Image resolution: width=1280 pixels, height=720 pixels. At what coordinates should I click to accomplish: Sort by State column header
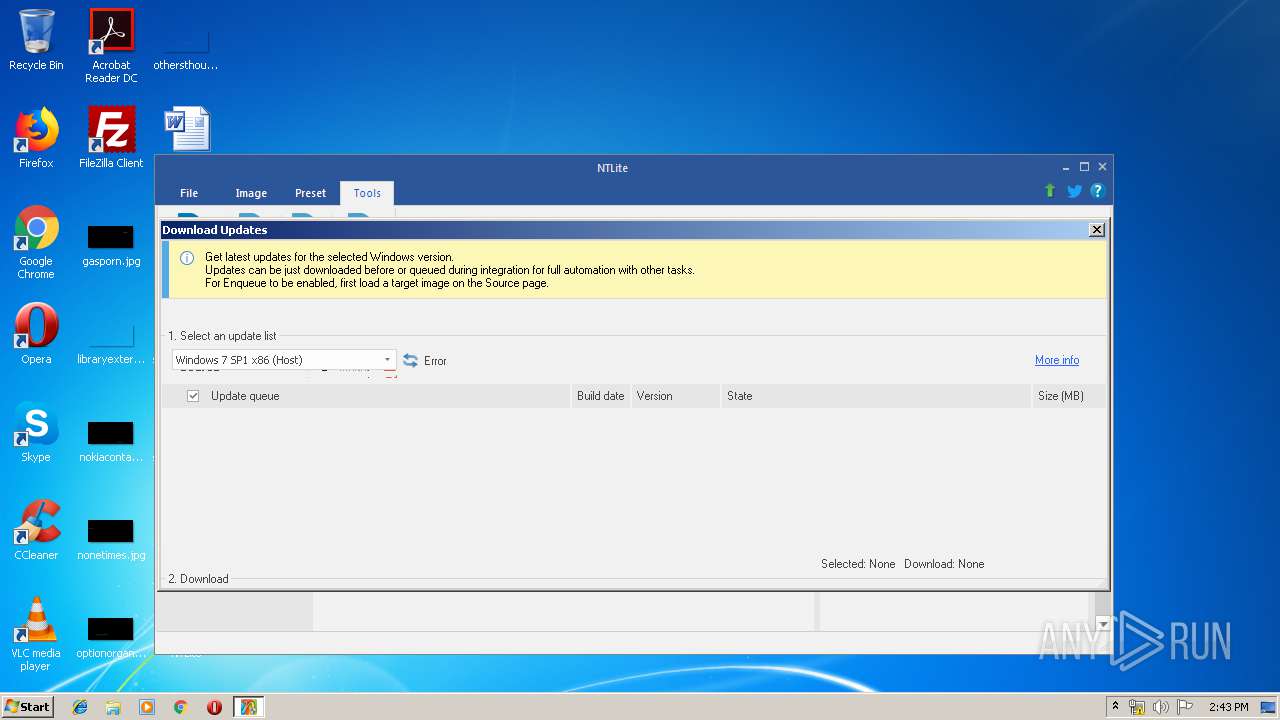pyautogui.click(x=876, y=396)
